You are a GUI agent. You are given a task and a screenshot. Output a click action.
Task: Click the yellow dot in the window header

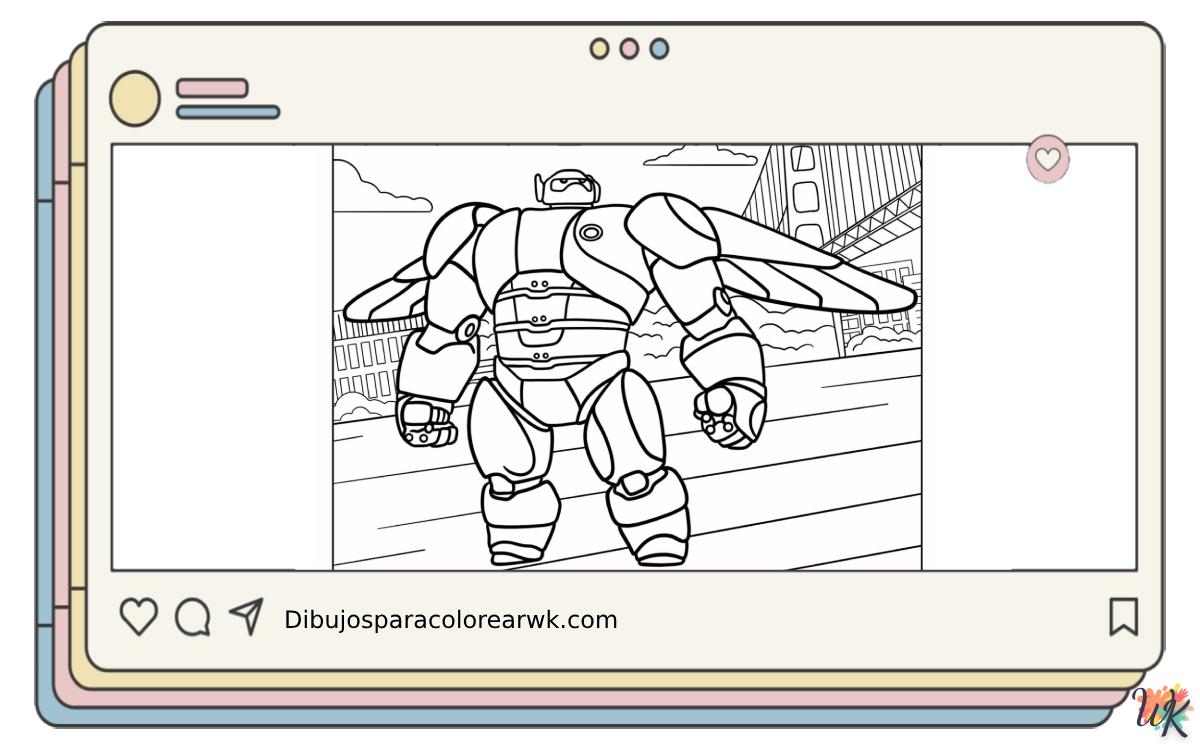[599, 49]
